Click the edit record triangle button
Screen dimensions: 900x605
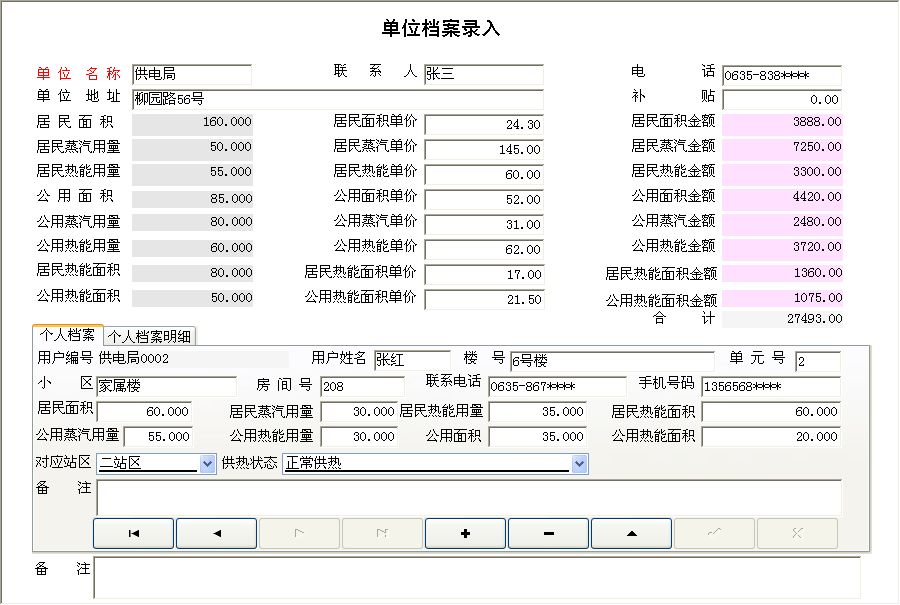coord(631,533)
